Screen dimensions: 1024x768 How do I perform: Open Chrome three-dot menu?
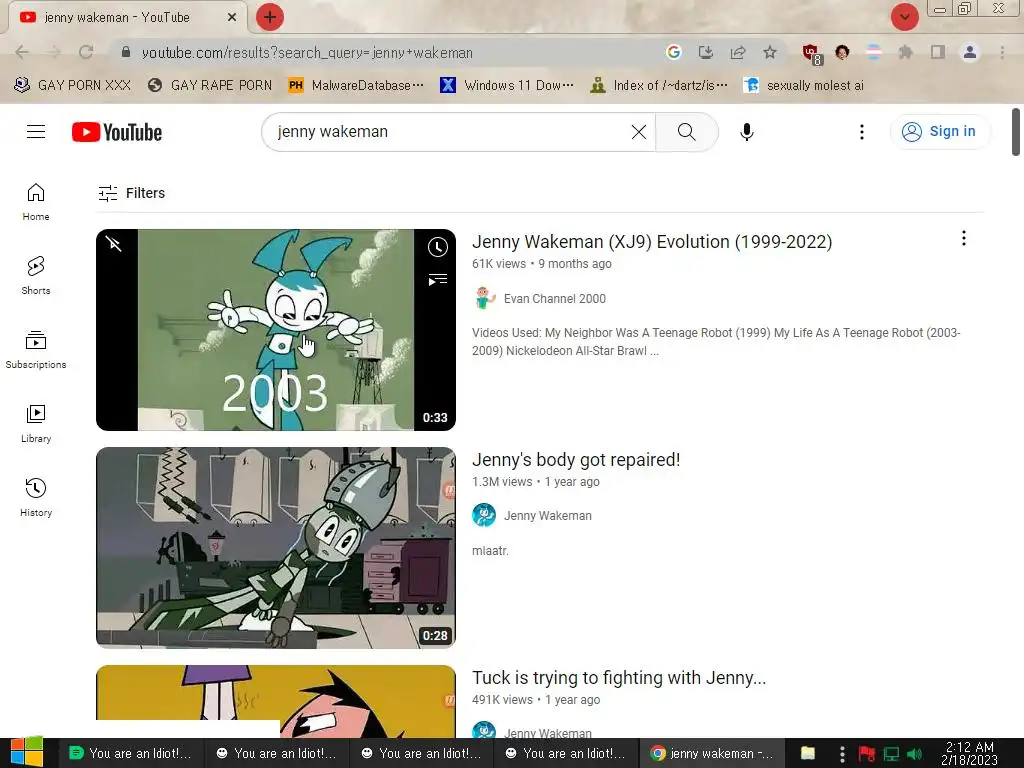[1002, 52]
